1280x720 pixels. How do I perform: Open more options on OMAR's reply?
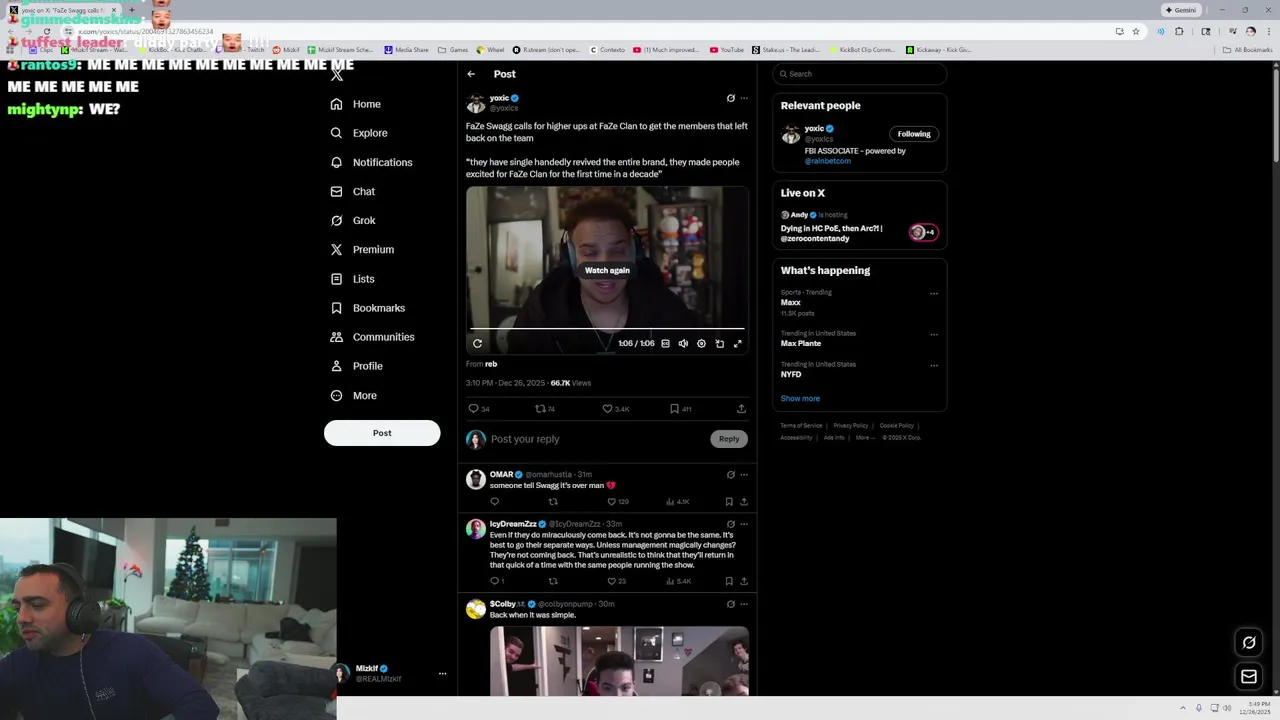(744, 475)
